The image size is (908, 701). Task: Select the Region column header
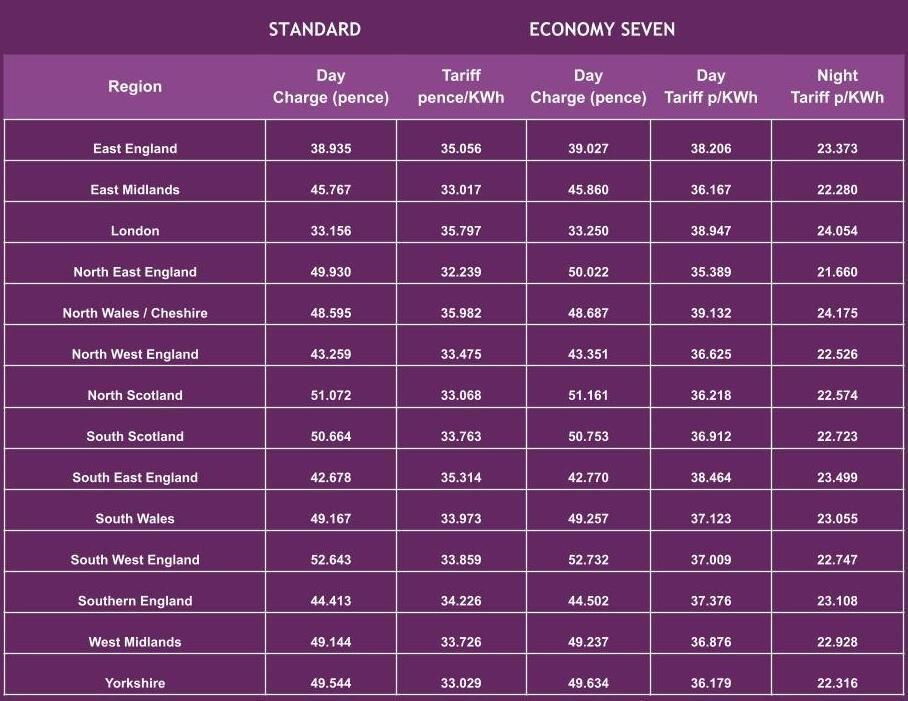click(135, 87)
